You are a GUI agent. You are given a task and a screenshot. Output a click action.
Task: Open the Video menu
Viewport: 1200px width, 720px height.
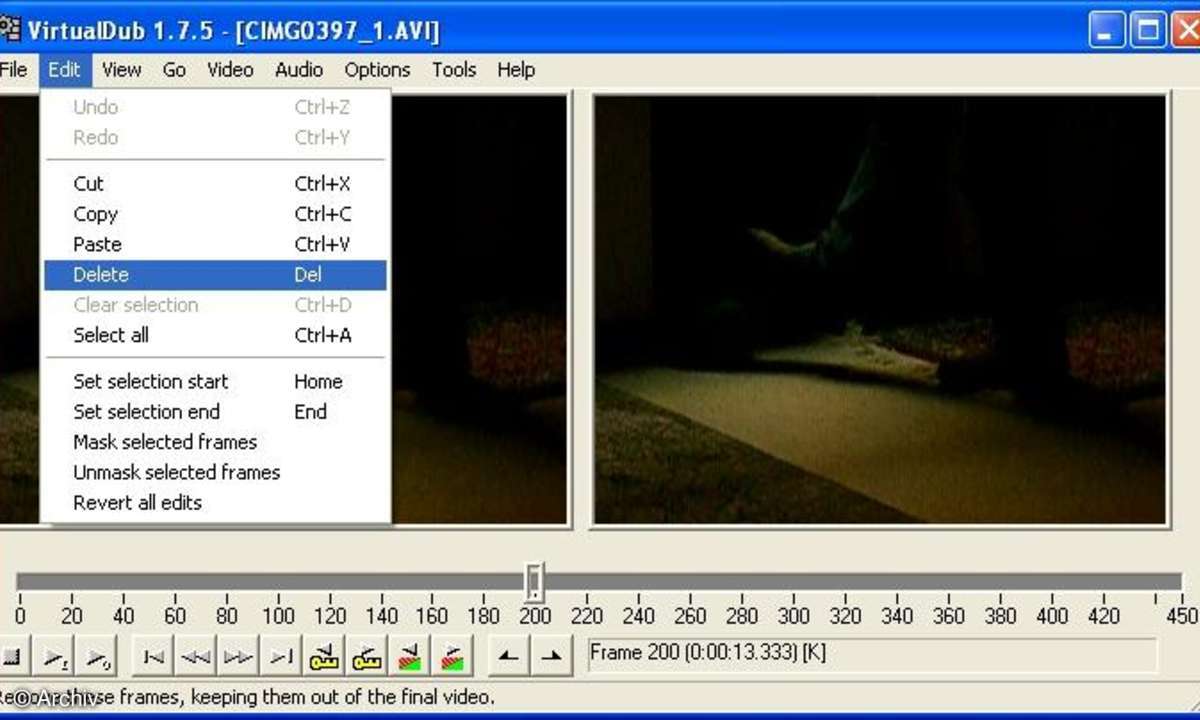pyautogui.click(x=230, y=70)
